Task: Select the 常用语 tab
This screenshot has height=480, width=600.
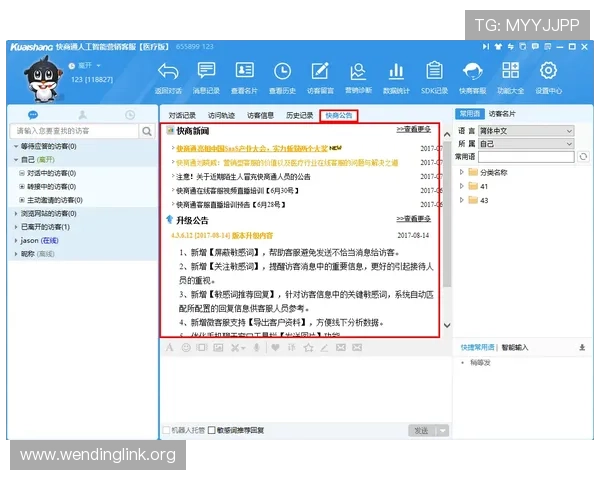Action: [x=470, y=114]
